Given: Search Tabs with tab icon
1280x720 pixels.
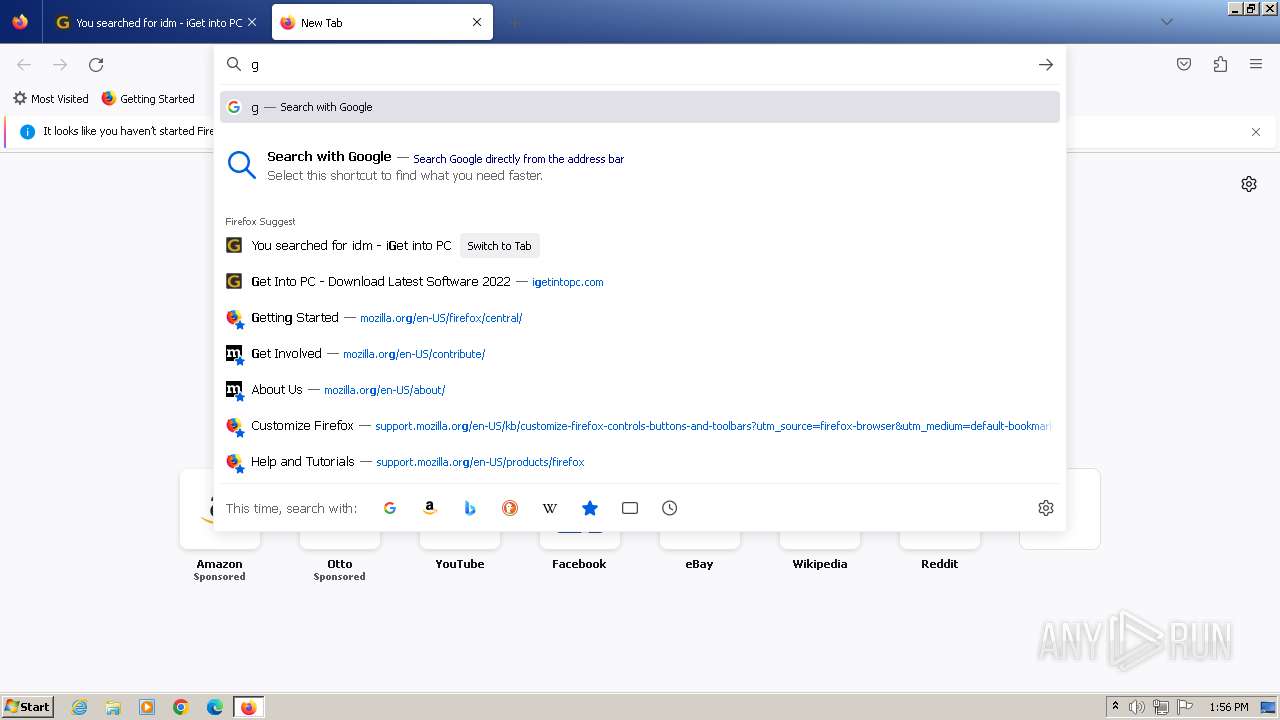Looking at the screenshot, I should 630,508.
